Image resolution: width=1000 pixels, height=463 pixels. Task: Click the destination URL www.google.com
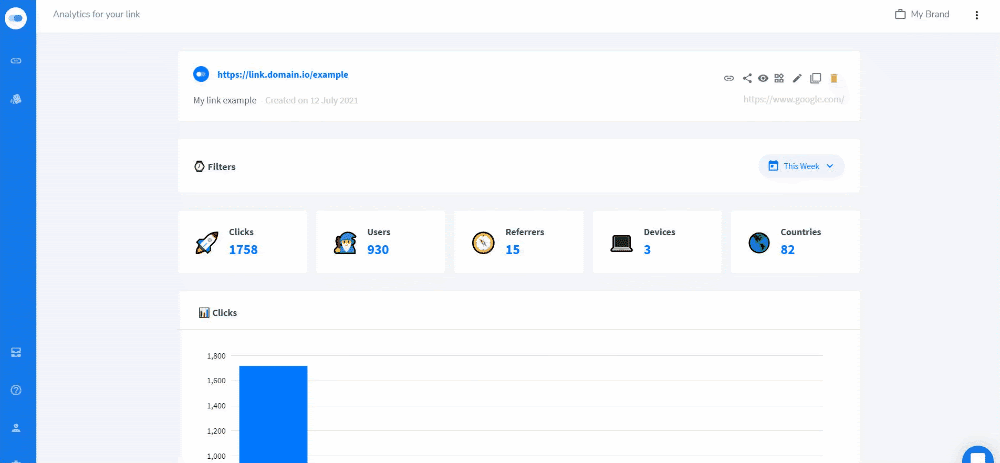pos(793,99)
